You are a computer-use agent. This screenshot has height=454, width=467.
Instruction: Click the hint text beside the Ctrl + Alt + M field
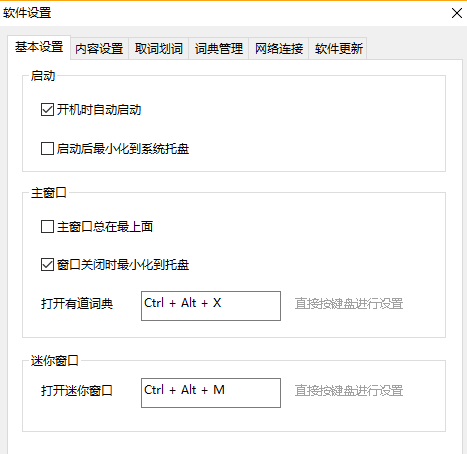349,391
